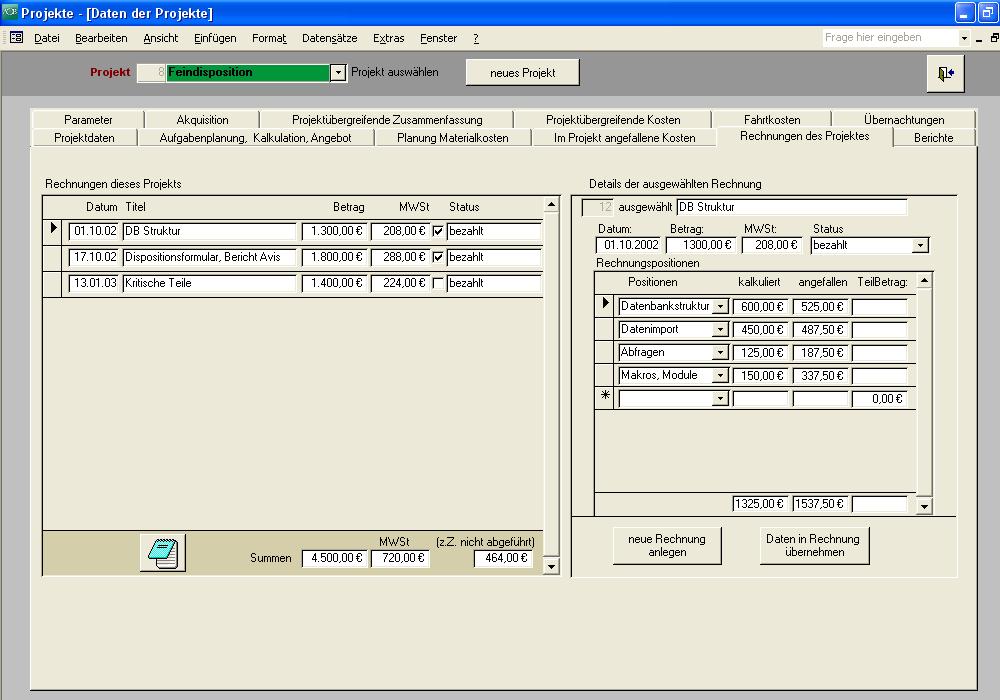This screenshot has width=1000, height=700.
Task: Switch to the Projektdaten tab
Action: tap(84, 138)
